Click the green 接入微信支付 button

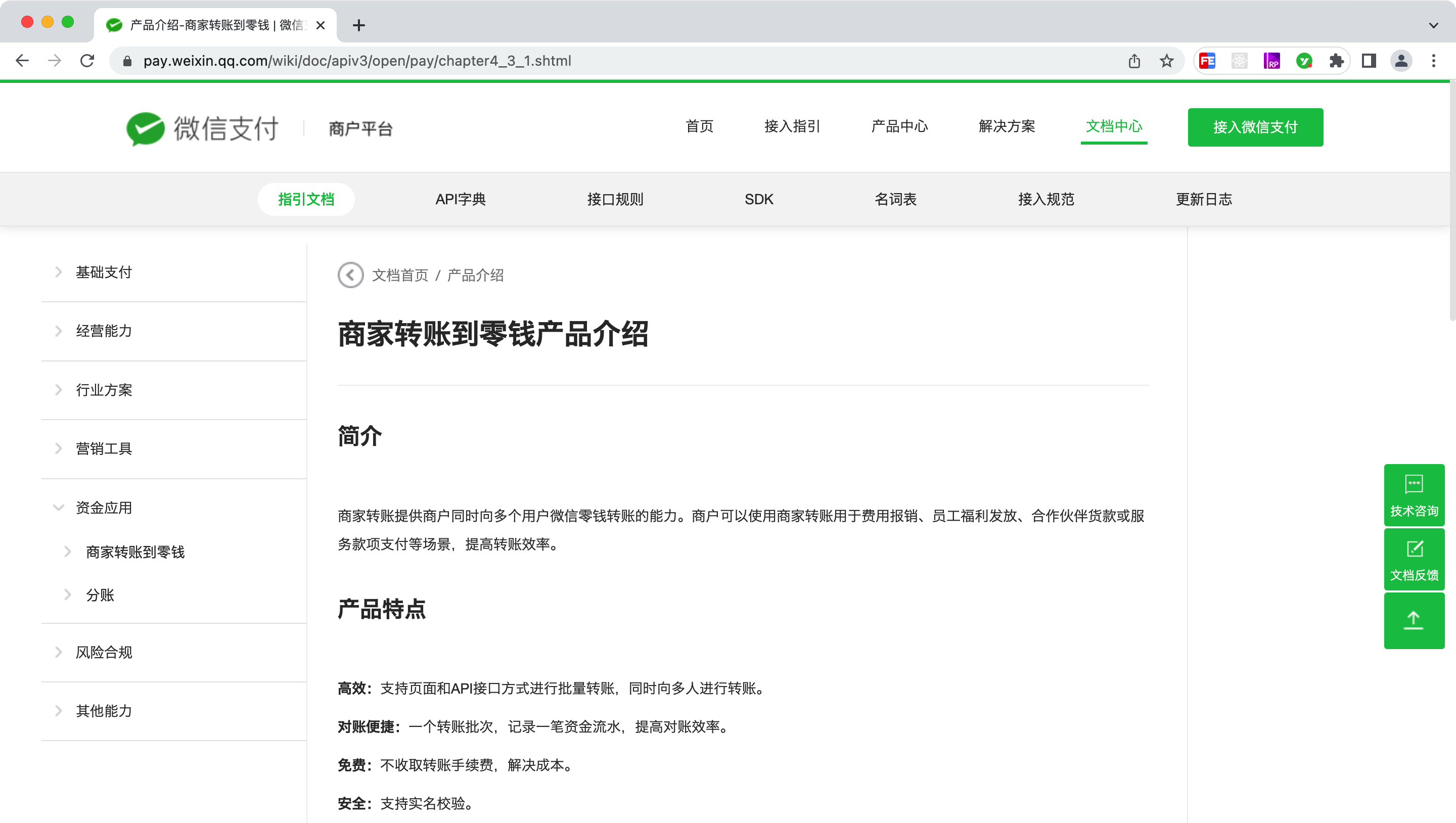pyautogui.click(x=1255, y=127)
